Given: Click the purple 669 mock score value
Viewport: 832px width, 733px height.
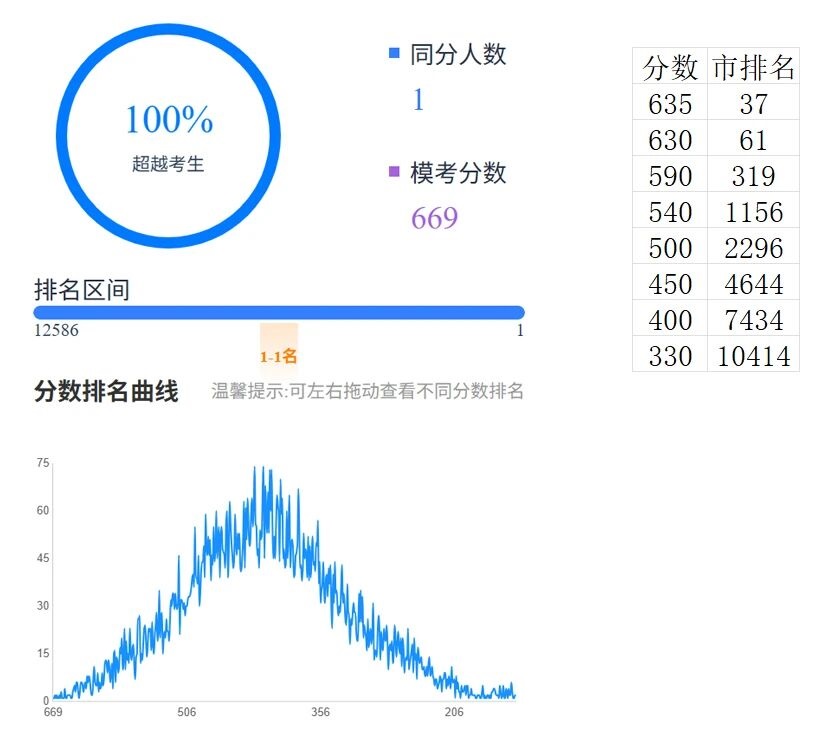Looking at the screenshot, I should (434, 218).
